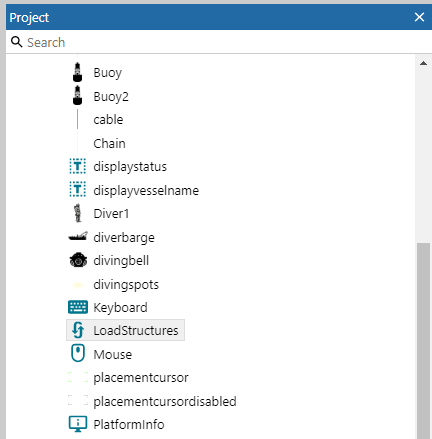
Task: Select the Diver1 sprite icon
Action: pyautogui.click(x=78, y=213)
